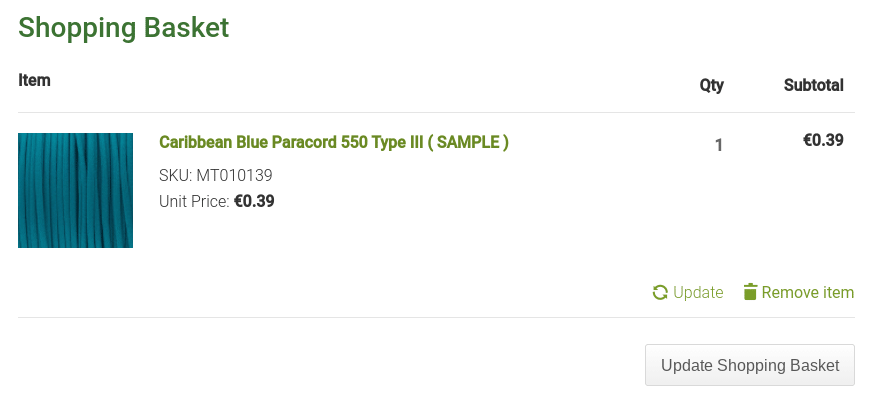Click the teal paracord product thumbnail
This screenshot has height=400, width=884.
point(75,190)
